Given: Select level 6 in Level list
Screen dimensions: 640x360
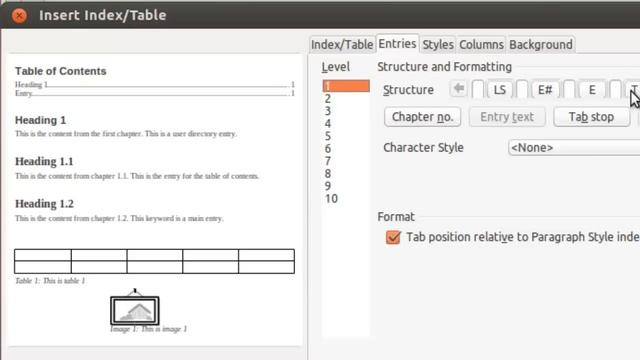Looking at the screenshot, I should pyautogui.click(x=346, y=149).
